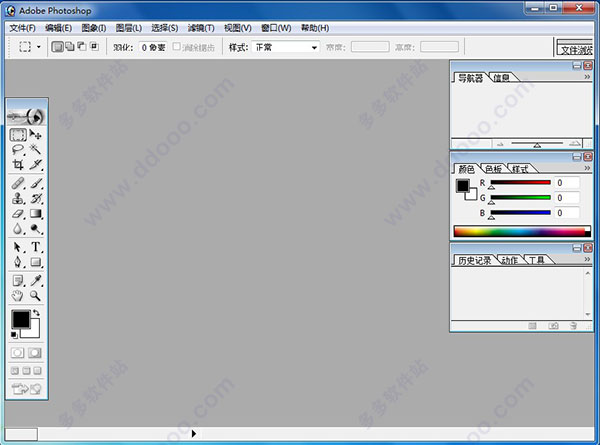Switch to the 动作 actions tab

coord(509,260)
